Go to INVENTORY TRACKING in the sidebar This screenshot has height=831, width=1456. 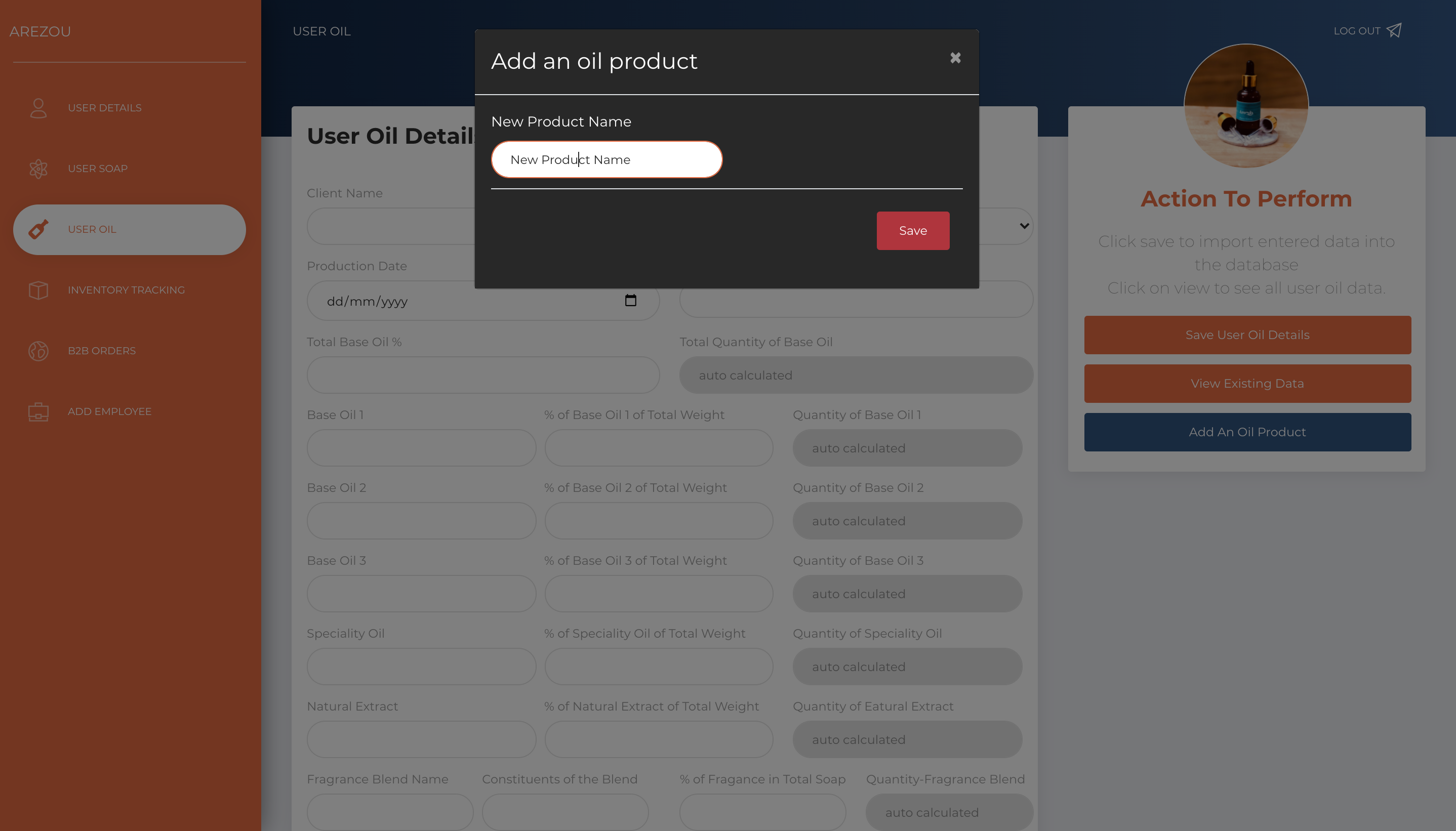(126, 290)
